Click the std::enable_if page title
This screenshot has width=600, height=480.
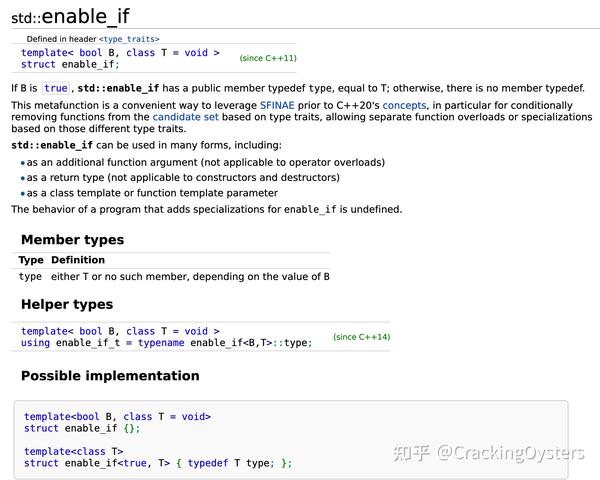(69, 16)
